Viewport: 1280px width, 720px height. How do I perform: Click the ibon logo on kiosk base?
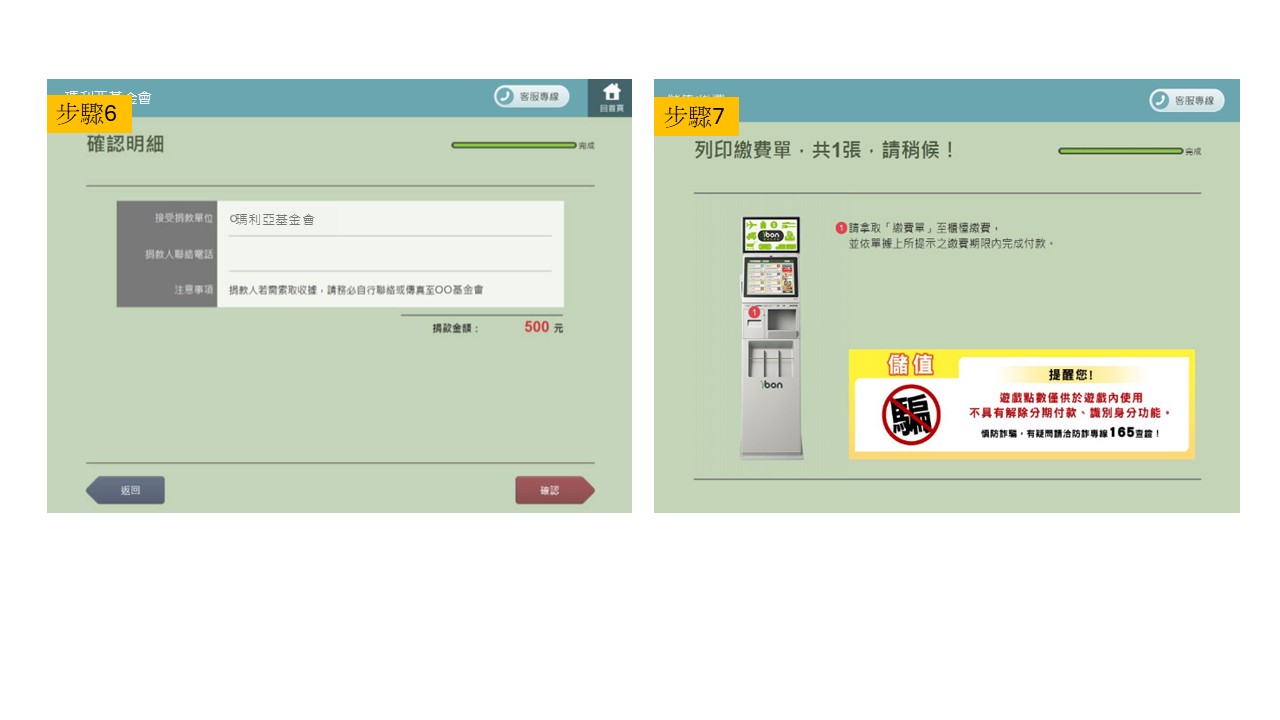771,384
